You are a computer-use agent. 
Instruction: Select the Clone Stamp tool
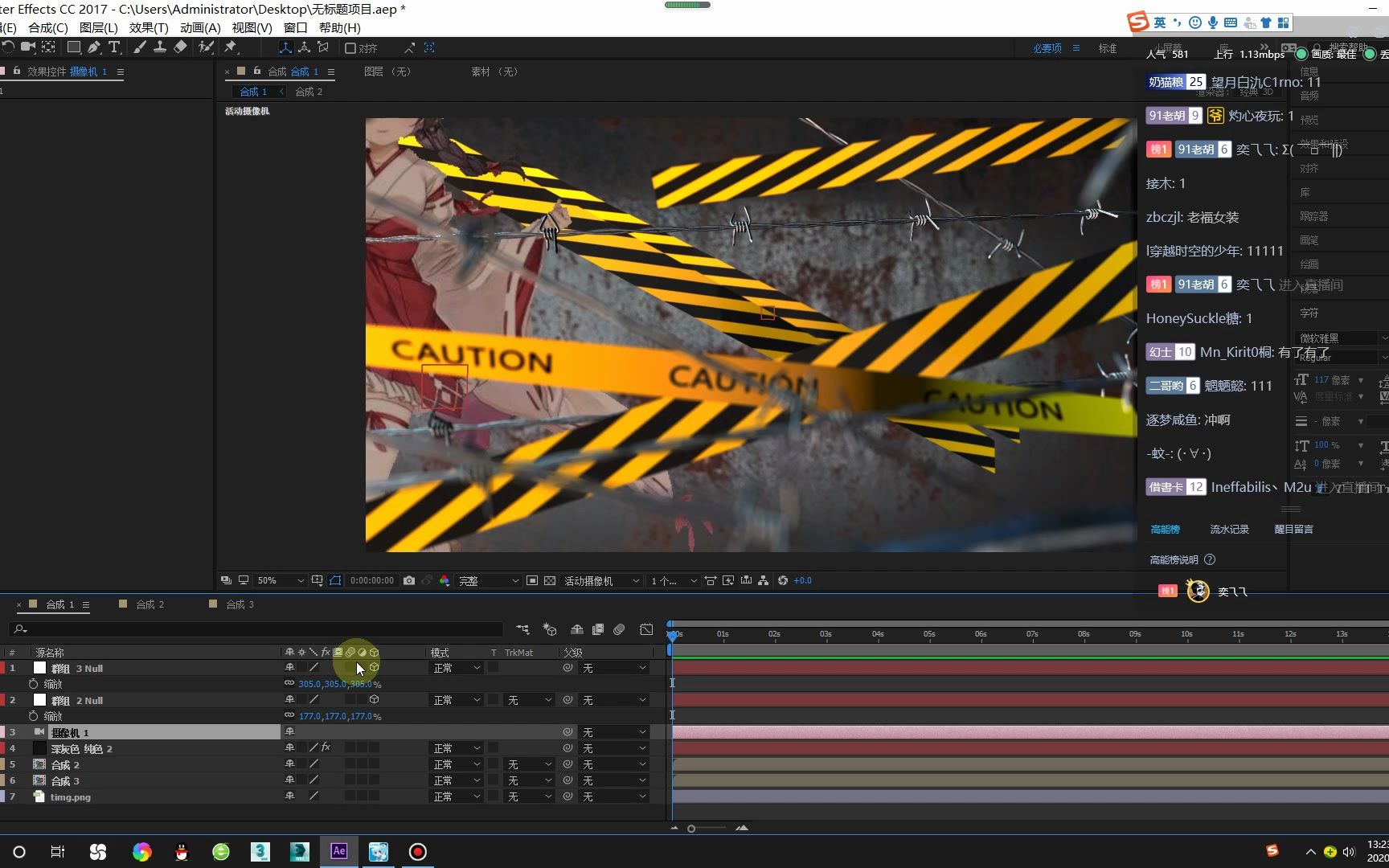(160, 47)
